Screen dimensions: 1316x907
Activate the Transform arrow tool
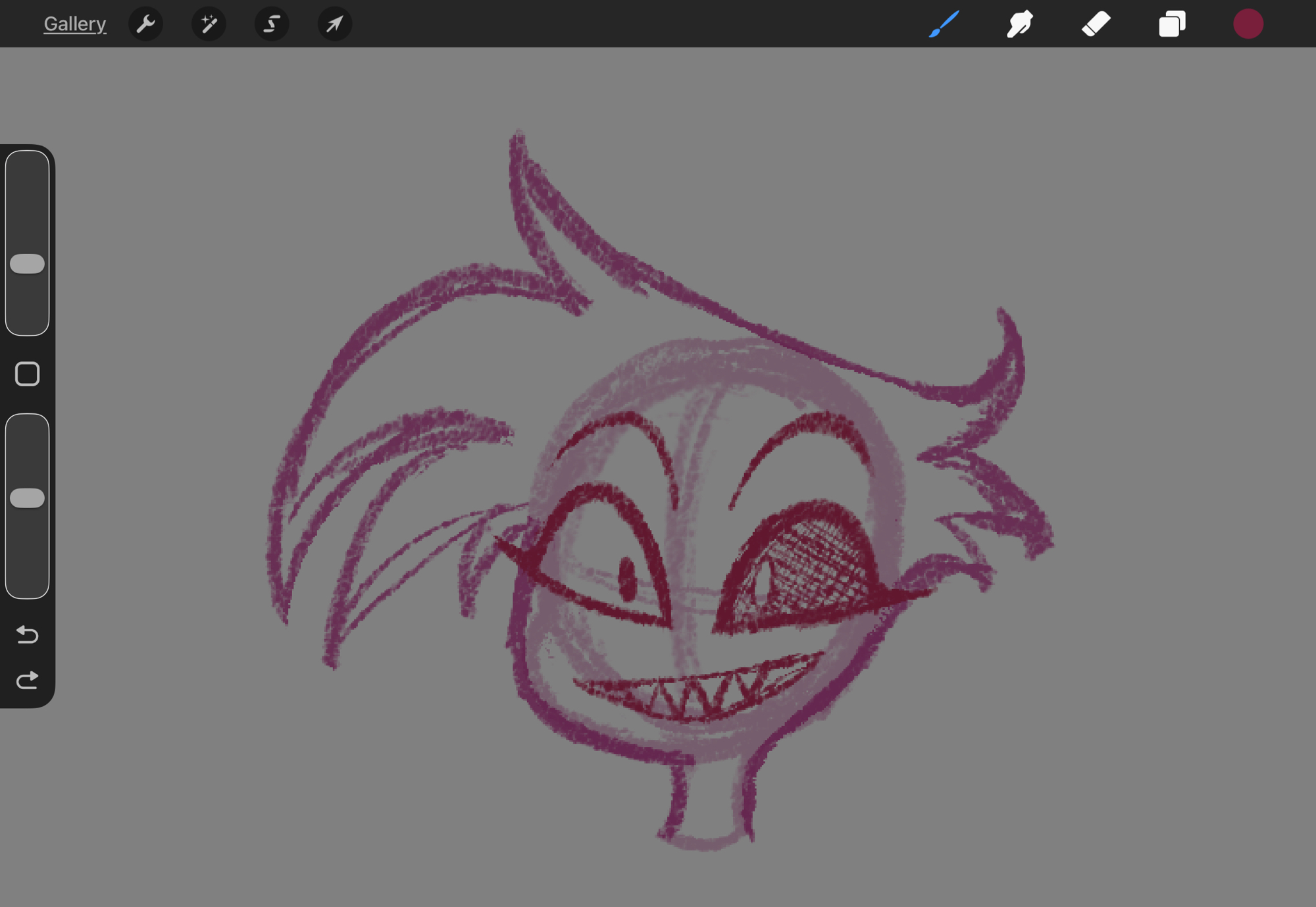(x=334, y=24)
